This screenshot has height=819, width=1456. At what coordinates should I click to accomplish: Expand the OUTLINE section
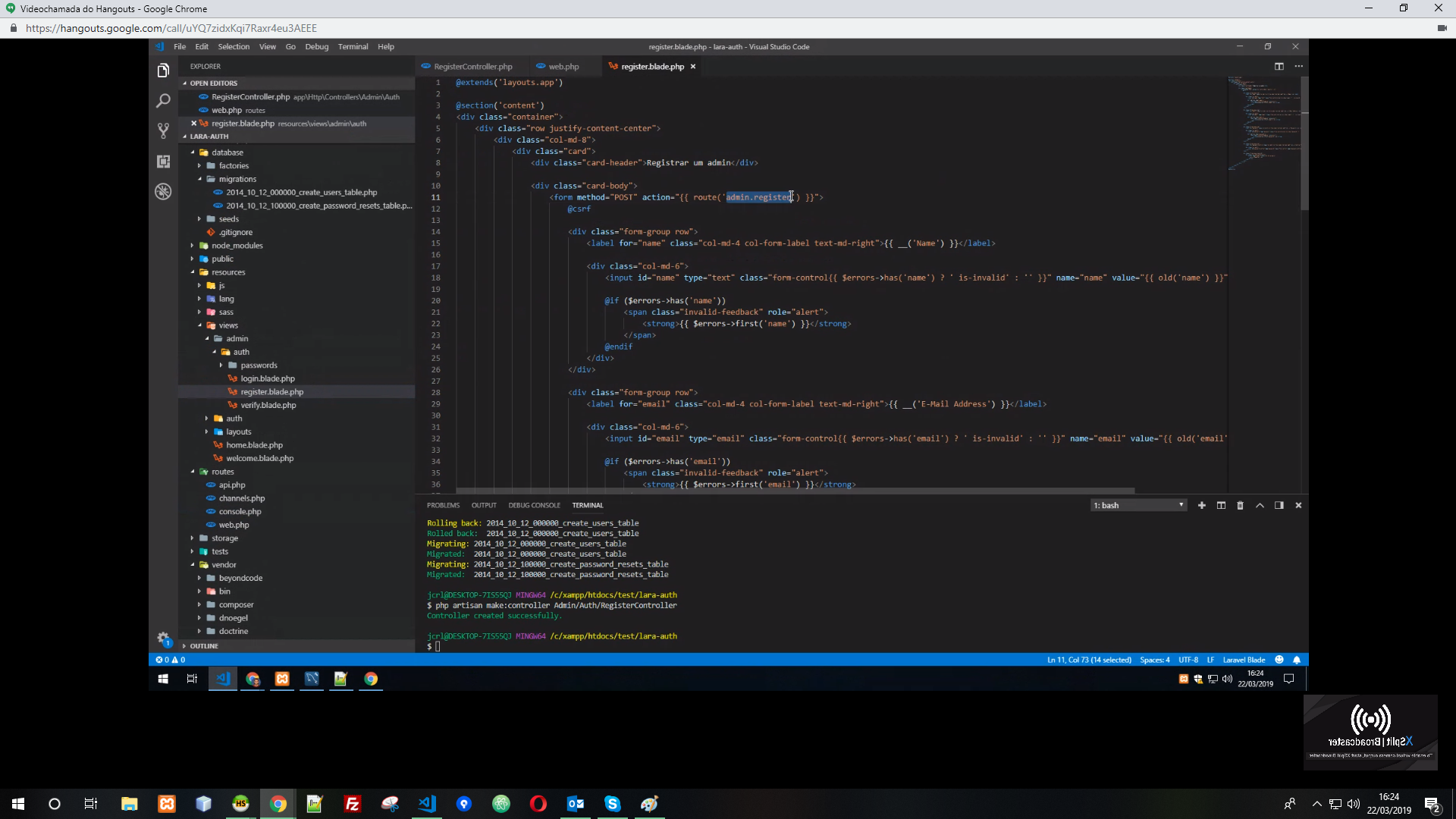[204, 646]
